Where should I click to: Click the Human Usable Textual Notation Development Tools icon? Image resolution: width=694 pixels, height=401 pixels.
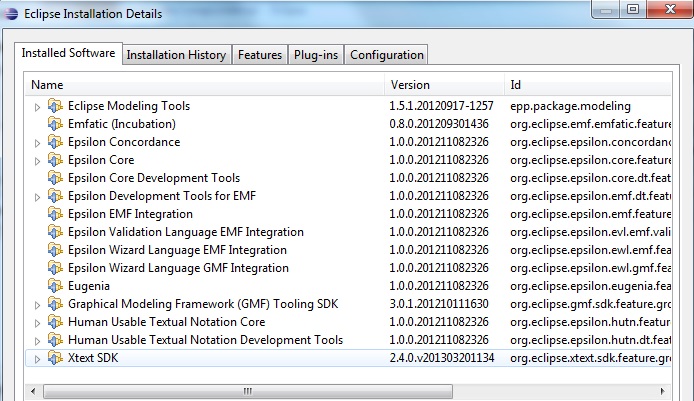(55, 340)
